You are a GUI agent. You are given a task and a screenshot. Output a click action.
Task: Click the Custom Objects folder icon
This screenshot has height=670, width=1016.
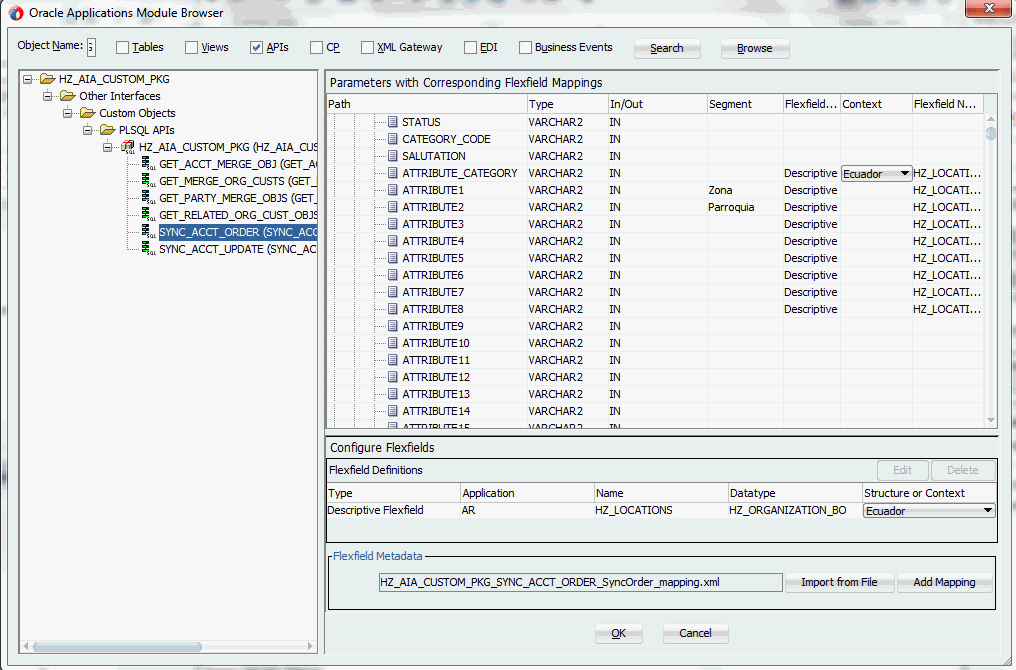[87, 113]
